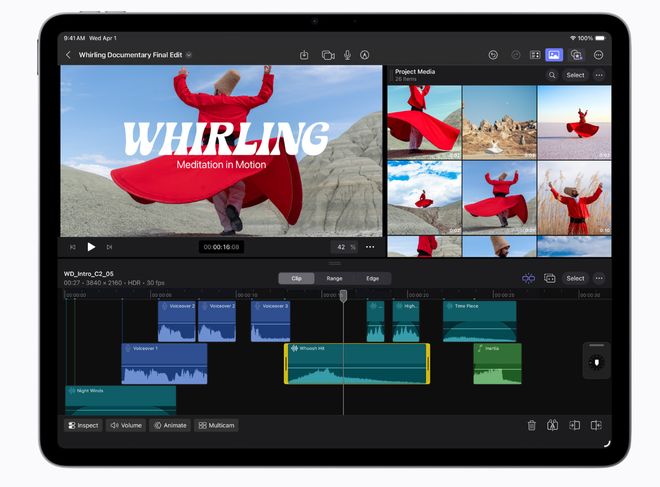Toggle timeline snapping icon
The image size is (660, 487).
(x=528, y=278)
